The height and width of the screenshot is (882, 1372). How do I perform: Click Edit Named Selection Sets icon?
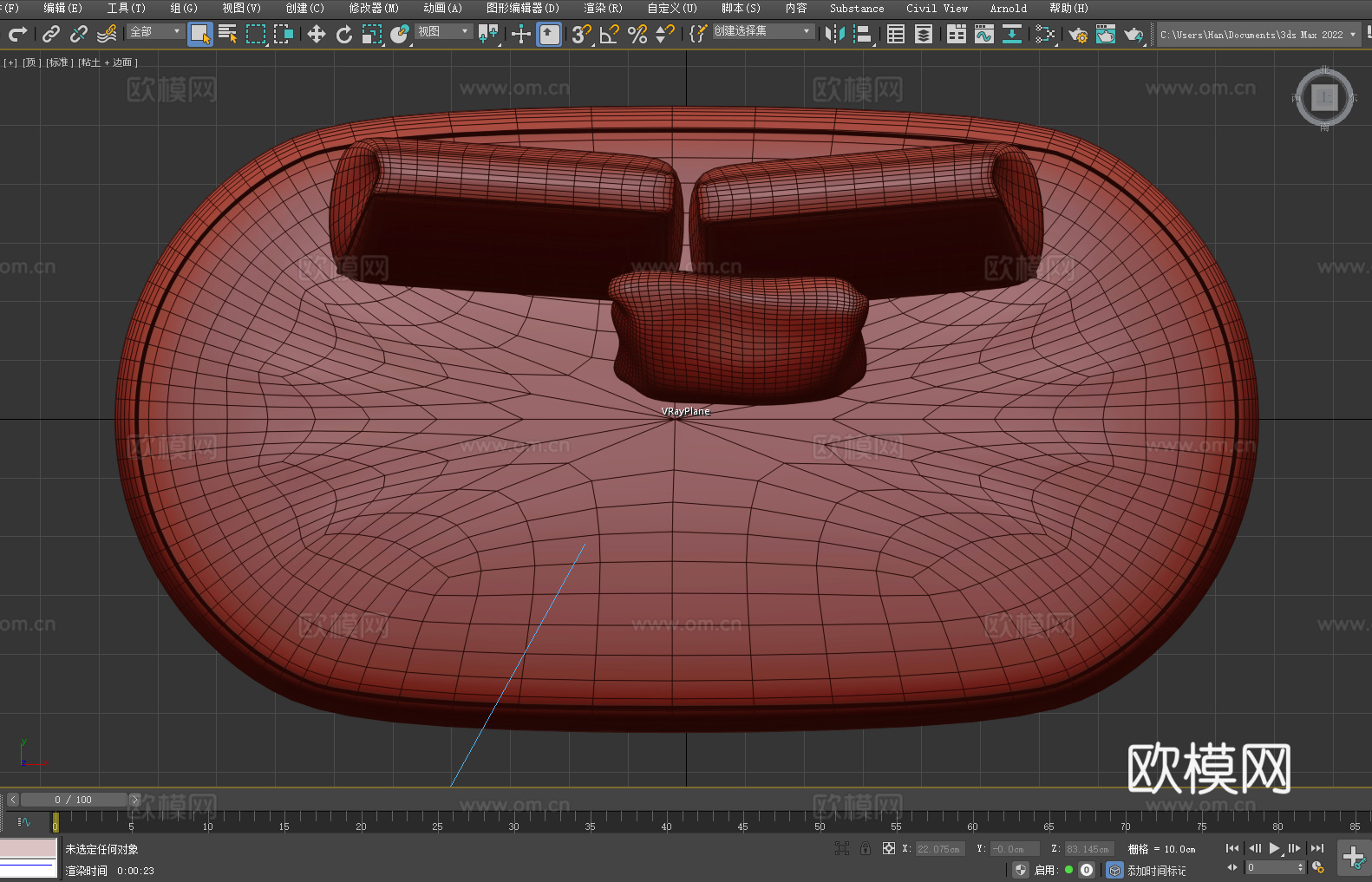pos(698,34)
